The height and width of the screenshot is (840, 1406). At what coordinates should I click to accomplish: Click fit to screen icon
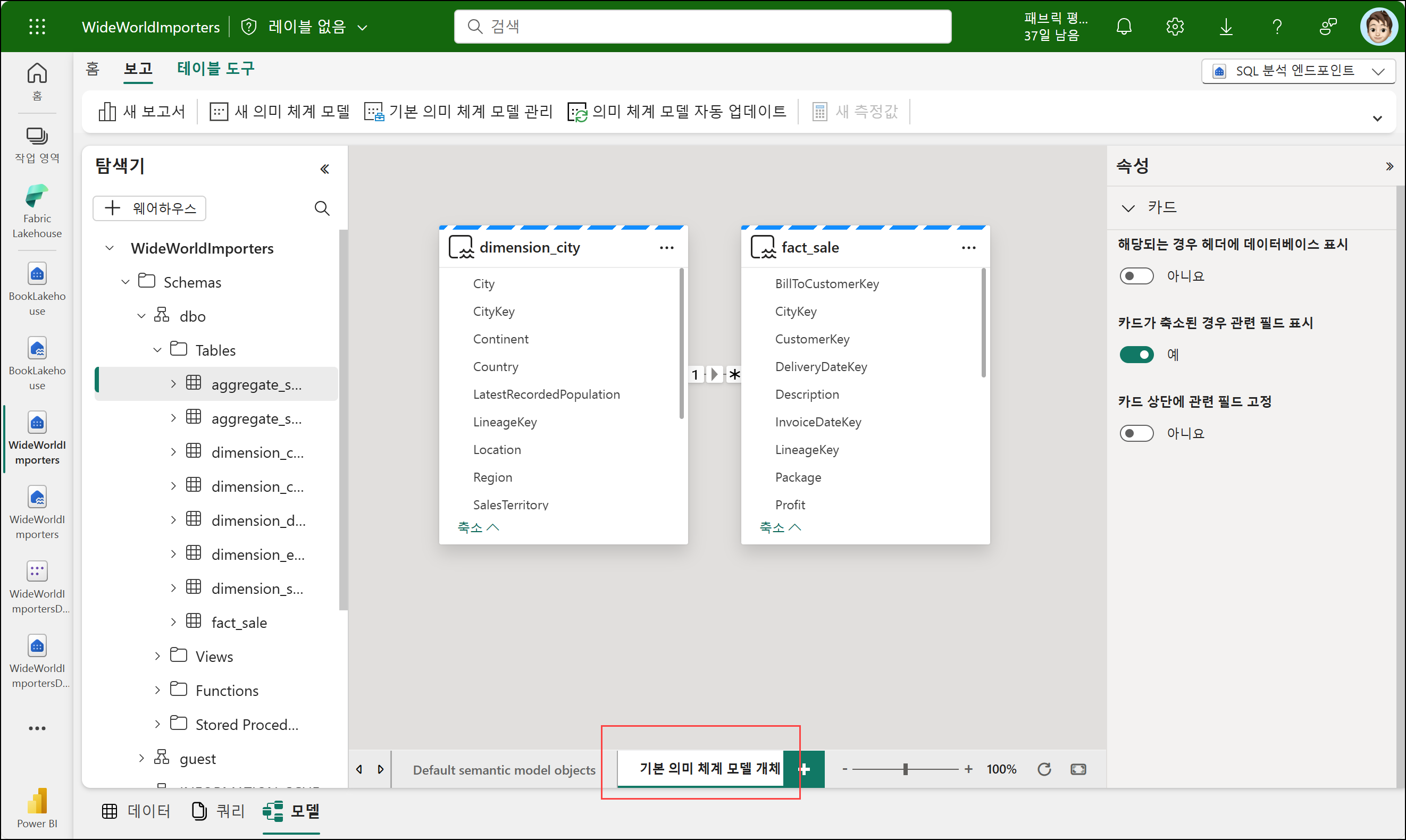click(1078, 769)
